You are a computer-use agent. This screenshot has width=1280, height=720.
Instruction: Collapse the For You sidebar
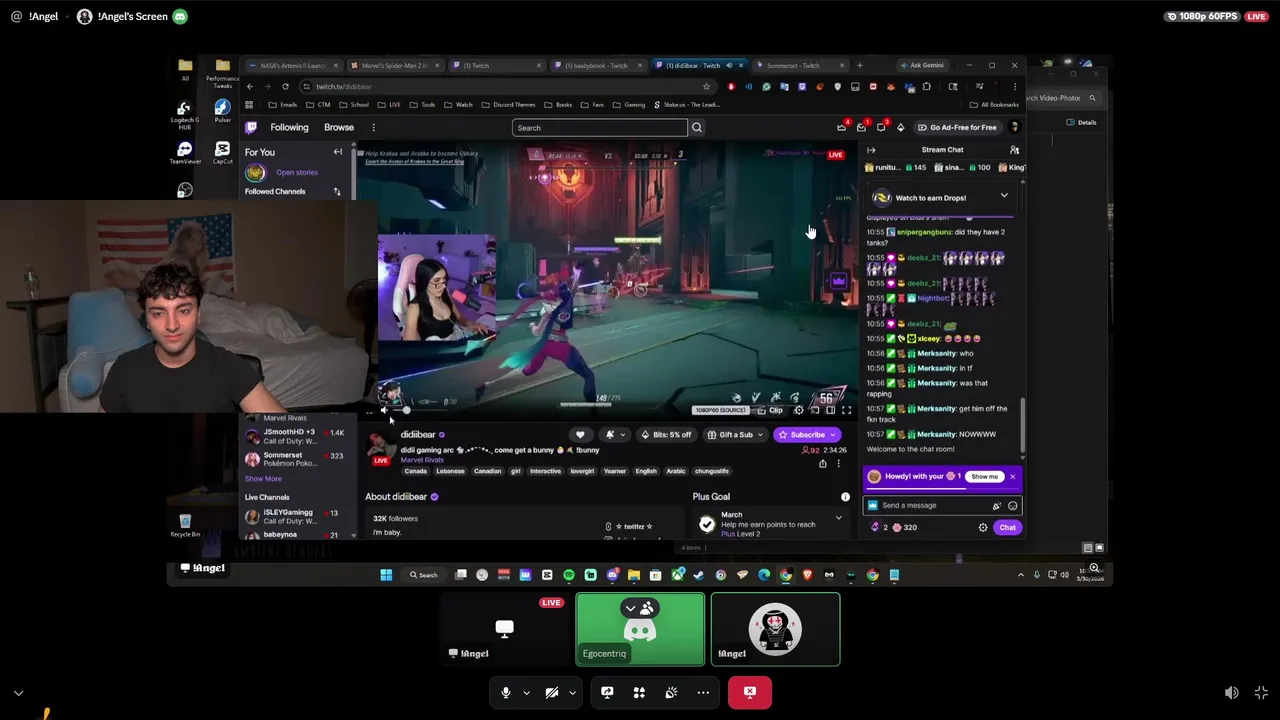coord(338,152)
